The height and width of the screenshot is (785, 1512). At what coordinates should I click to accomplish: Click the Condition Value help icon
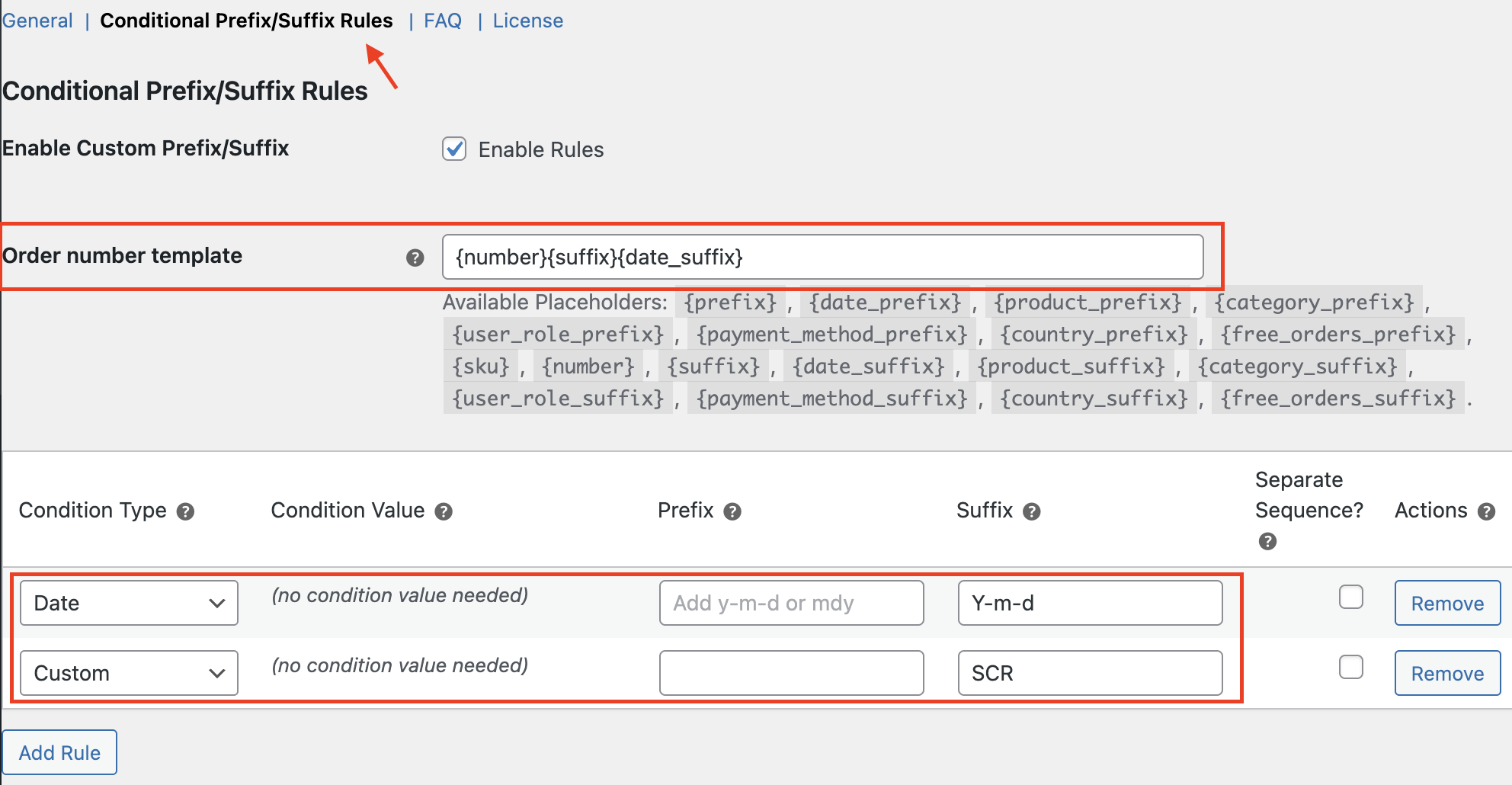pyautogui.click(x=444, y=511)
